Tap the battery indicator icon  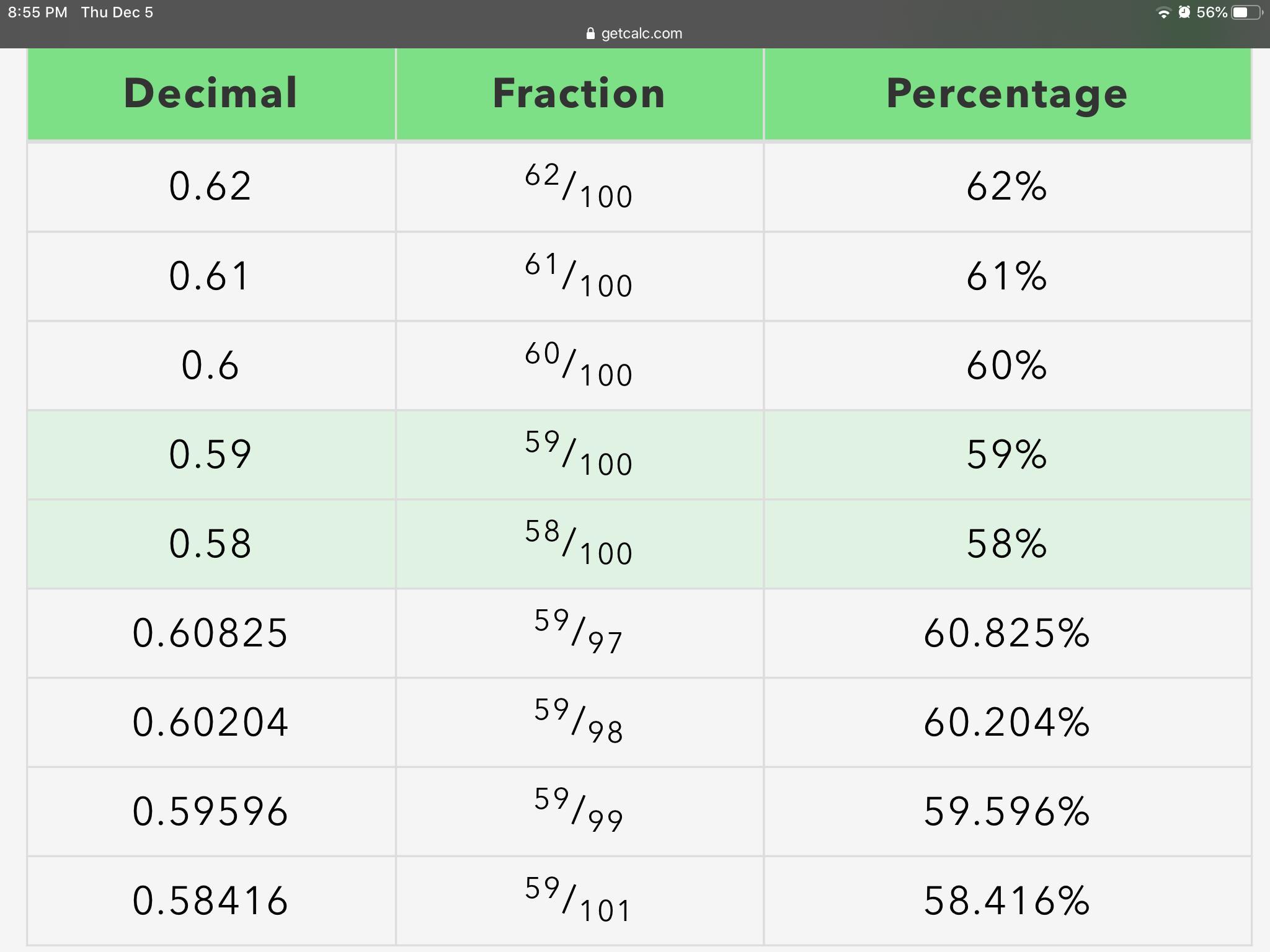(x=1246, y=12)
